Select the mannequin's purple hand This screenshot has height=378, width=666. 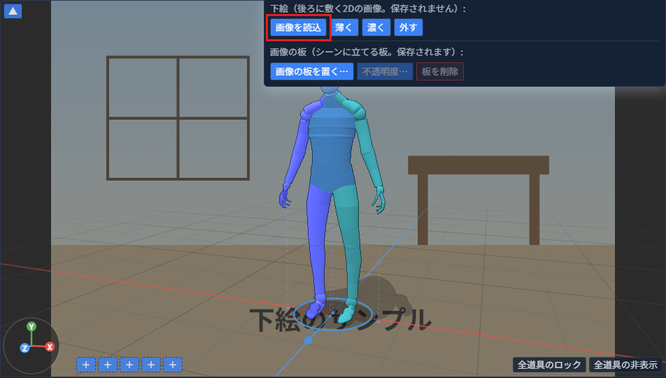tap(284, 197)
